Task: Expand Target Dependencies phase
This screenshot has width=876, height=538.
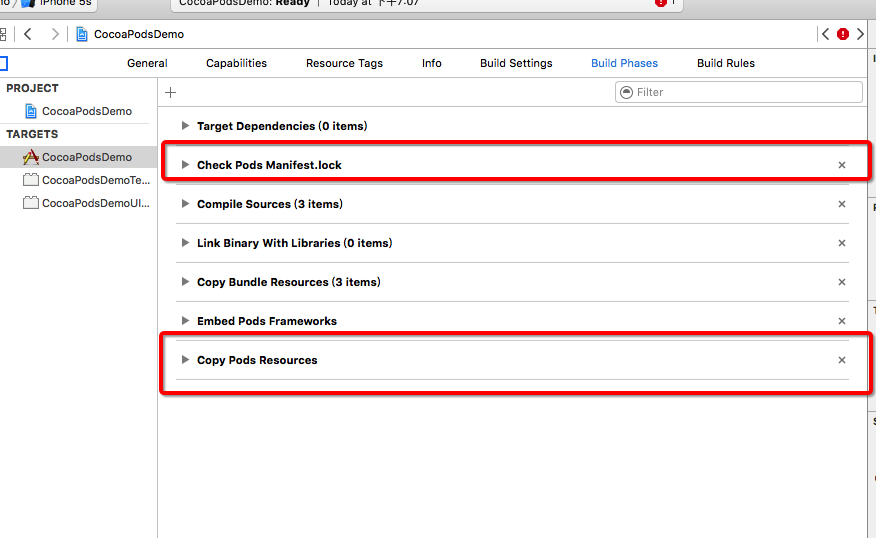Action: coord(185,126)
